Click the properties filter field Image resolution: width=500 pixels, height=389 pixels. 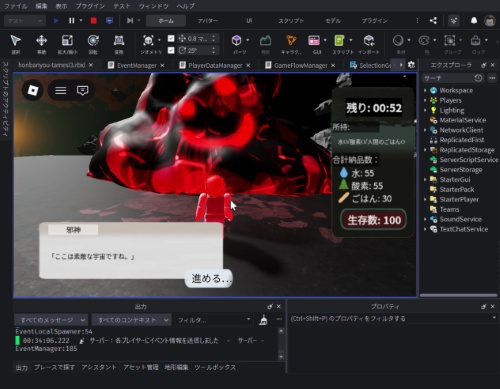point(392,319)
